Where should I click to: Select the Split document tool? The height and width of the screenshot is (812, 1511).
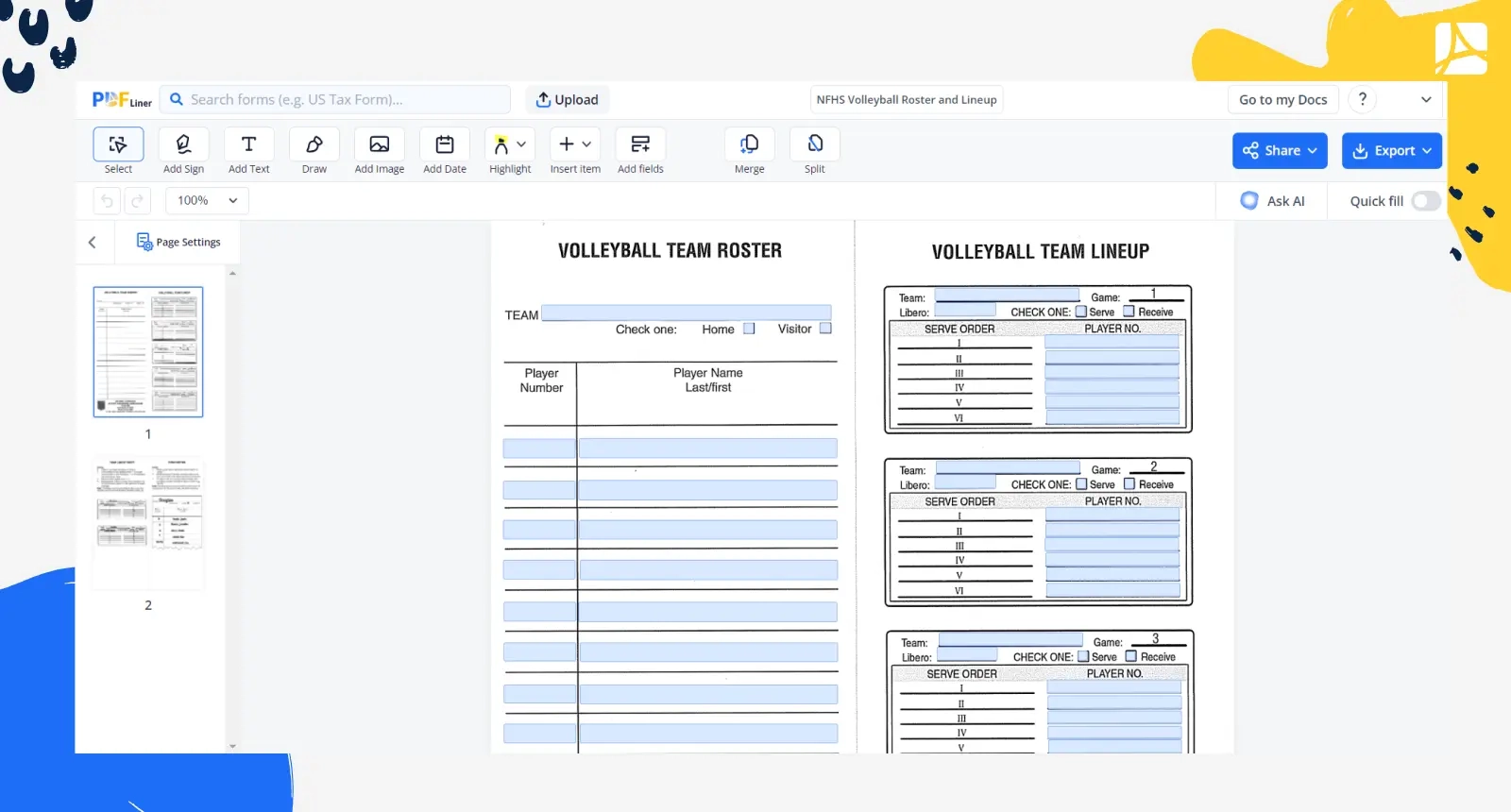(x=814, y=145)
